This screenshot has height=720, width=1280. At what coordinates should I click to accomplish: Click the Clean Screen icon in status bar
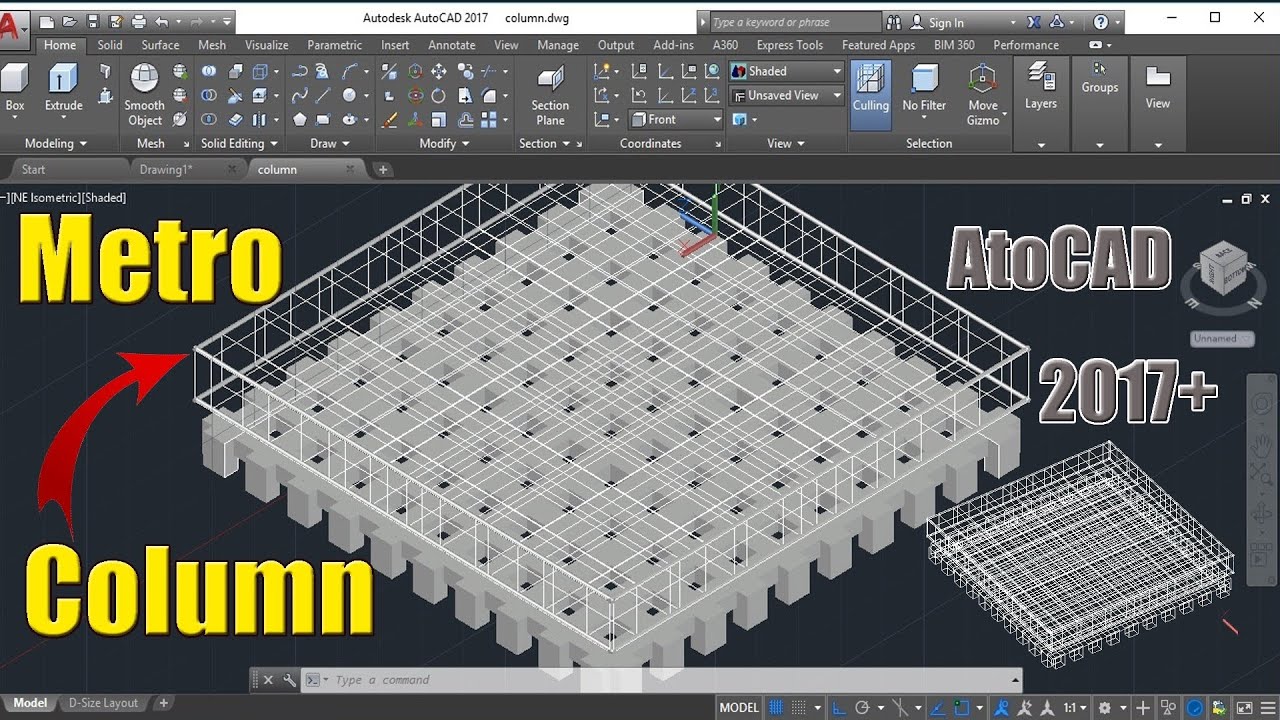pyautogui.click(x=1243, y=707)
